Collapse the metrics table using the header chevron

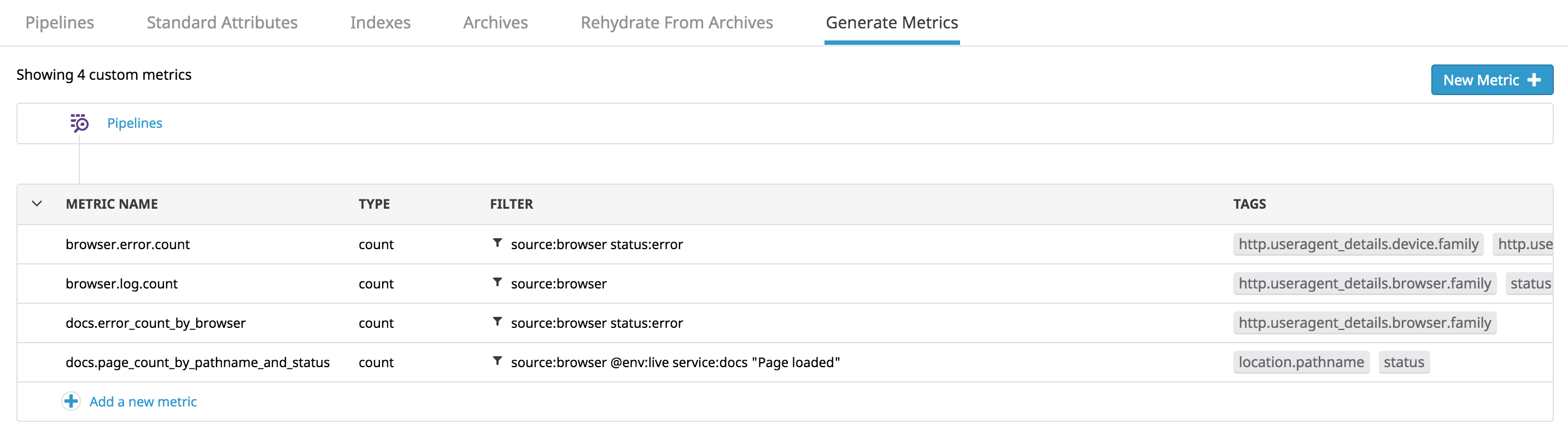coord(37,204)
